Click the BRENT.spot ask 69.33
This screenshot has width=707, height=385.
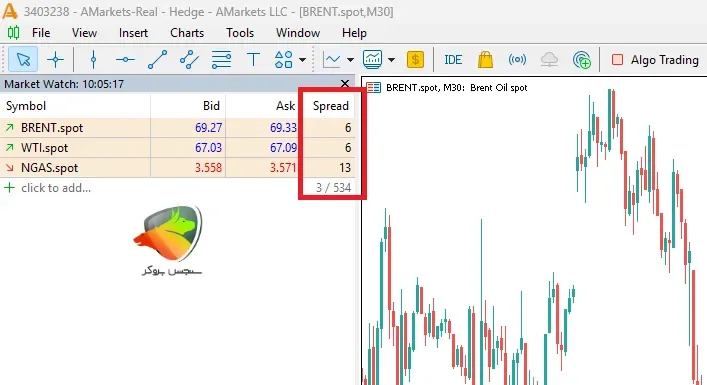tap(283, 128)
